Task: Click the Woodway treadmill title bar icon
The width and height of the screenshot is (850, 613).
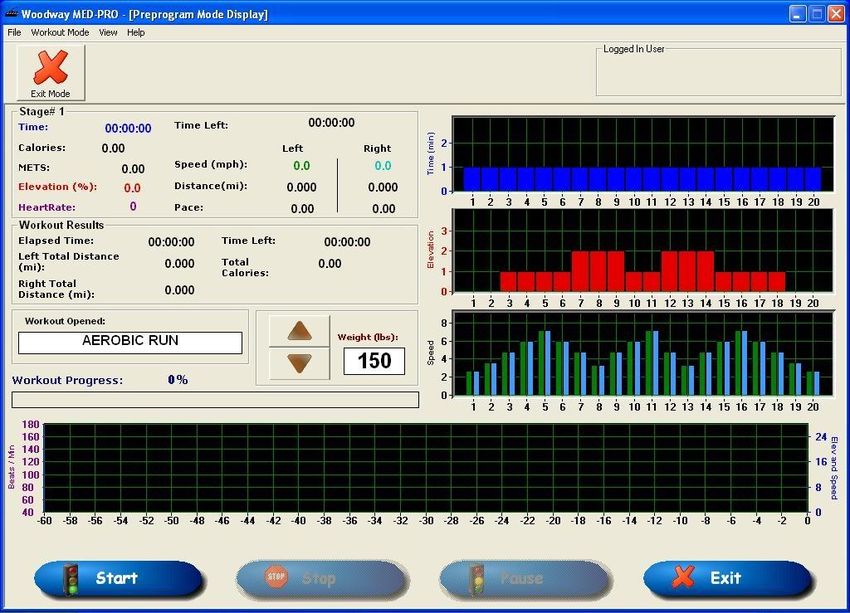Action: click(x=11, y=14)
